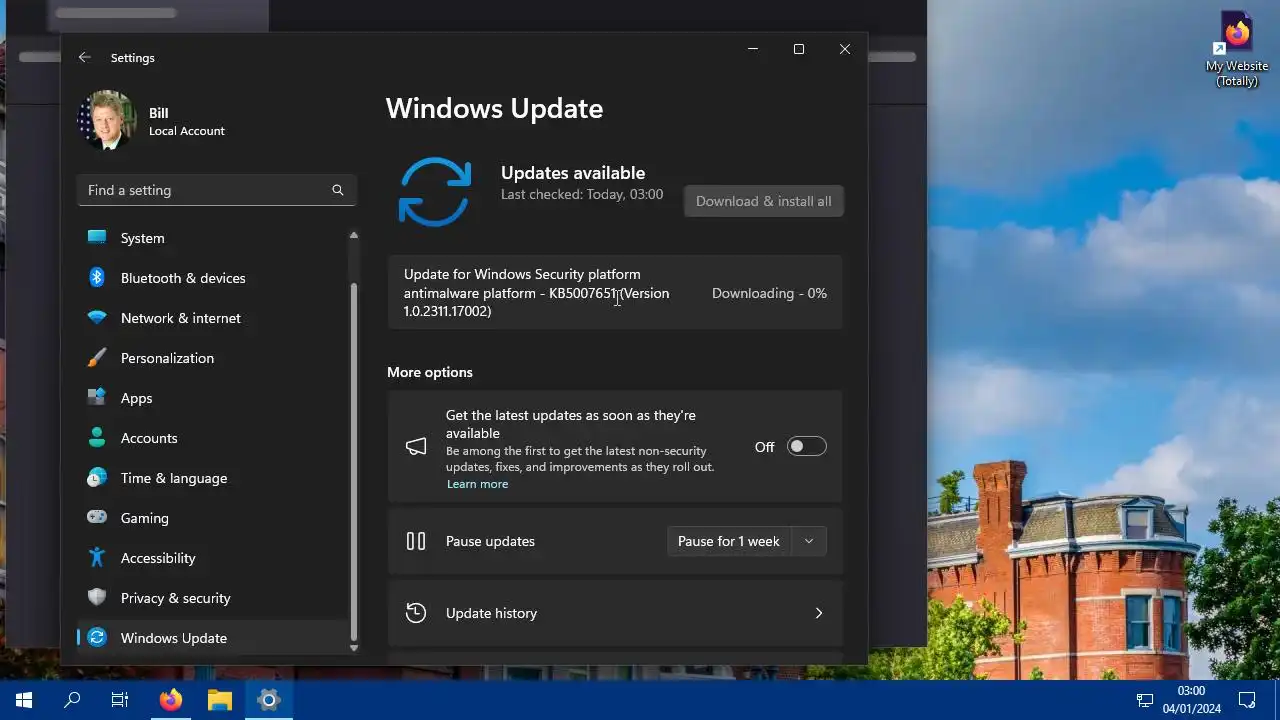The width and height of the screenshot is (1280, 720).
Task: Click the Bill Local Account profile name
Action: pyautogui.click(x=186, y=121)
